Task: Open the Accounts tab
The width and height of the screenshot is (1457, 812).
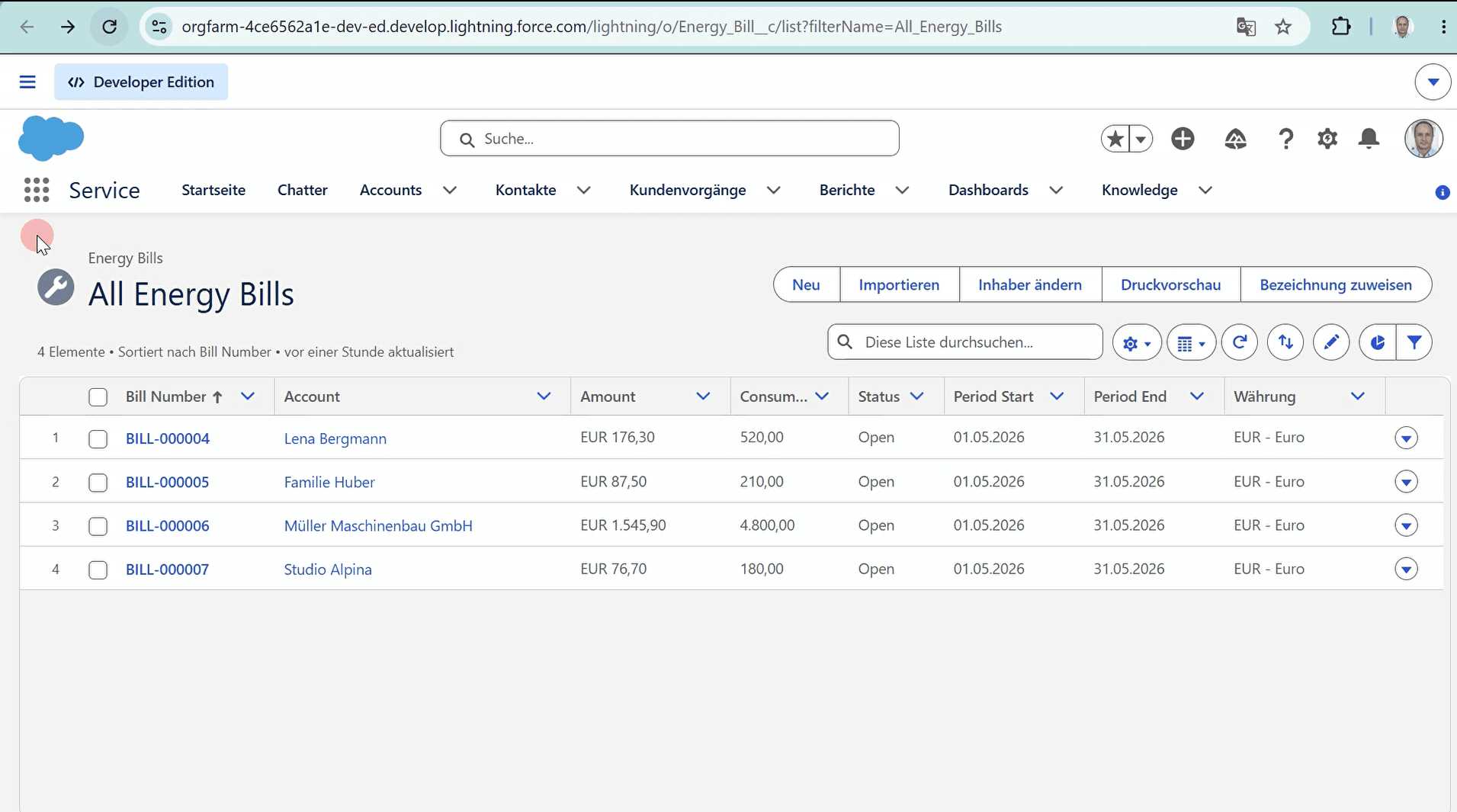Action: click(x=390, y=190)
